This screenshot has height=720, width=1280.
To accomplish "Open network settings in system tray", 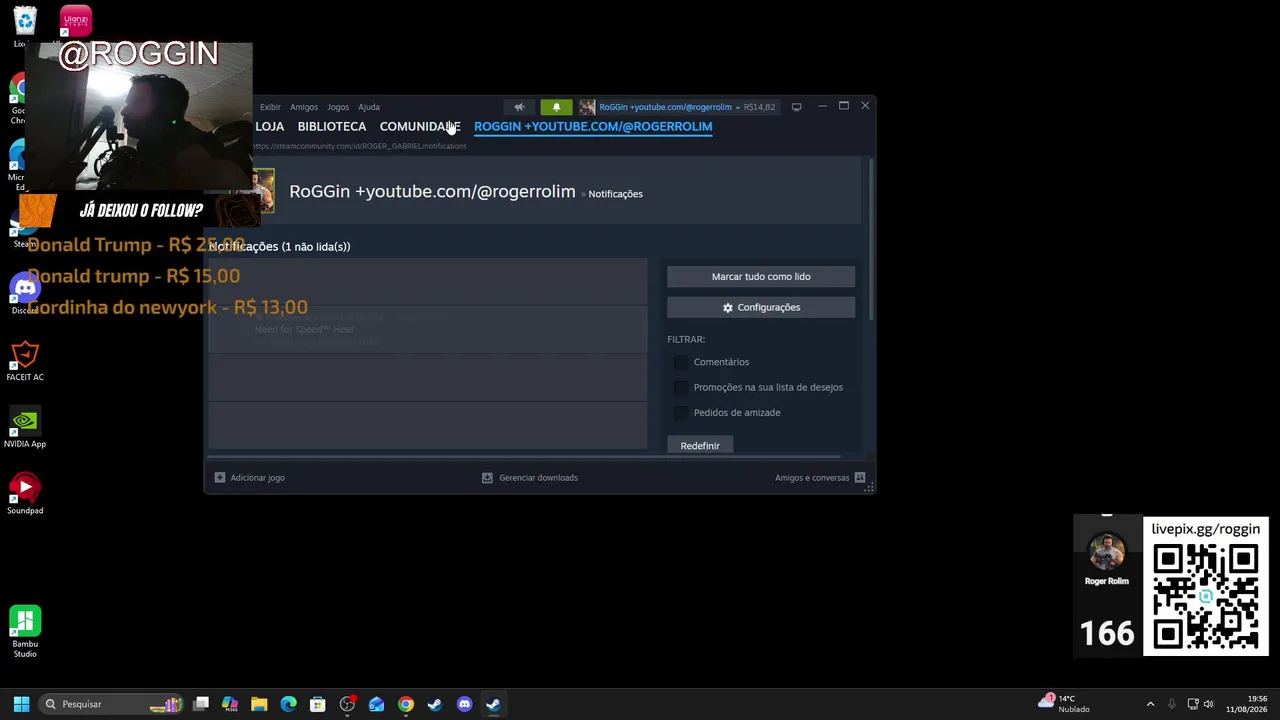I will [1192, 704].
